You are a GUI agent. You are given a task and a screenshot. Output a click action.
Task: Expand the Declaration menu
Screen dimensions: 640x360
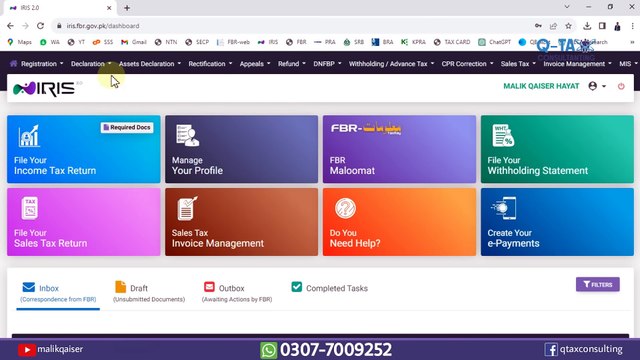91,64
